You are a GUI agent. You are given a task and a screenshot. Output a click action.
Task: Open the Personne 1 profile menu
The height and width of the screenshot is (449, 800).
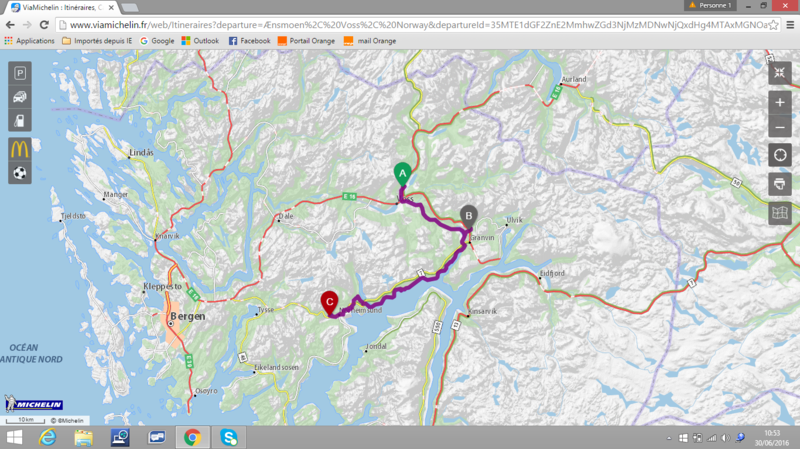click(x=709, y=6)
